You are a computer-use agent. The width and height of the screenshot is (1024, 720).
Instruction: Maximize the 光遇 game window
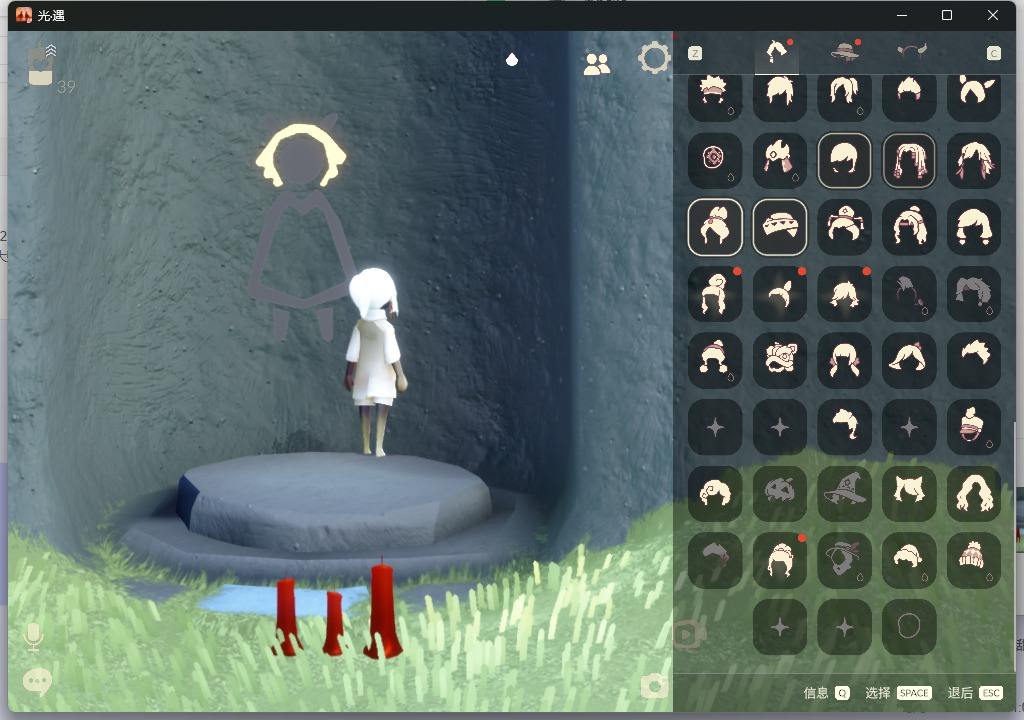947,15
